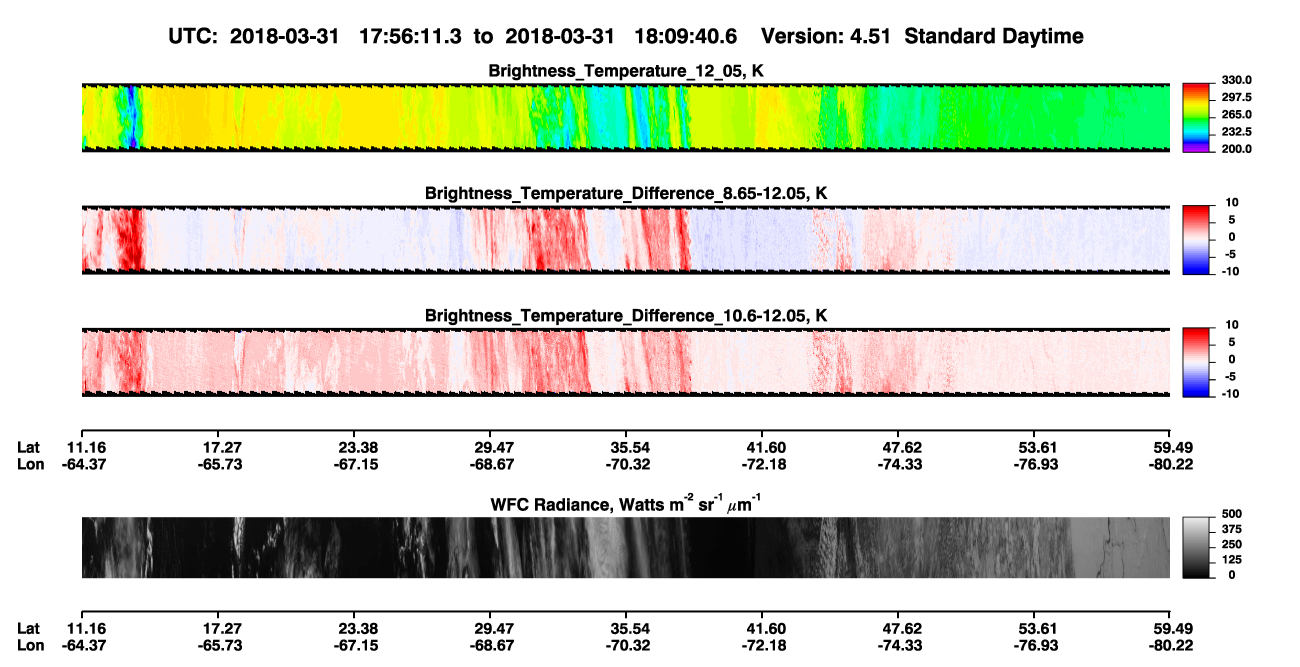This screenshot has width=1300, height=667.
Task: Click the UTC: label in the header
Action: 195,36
